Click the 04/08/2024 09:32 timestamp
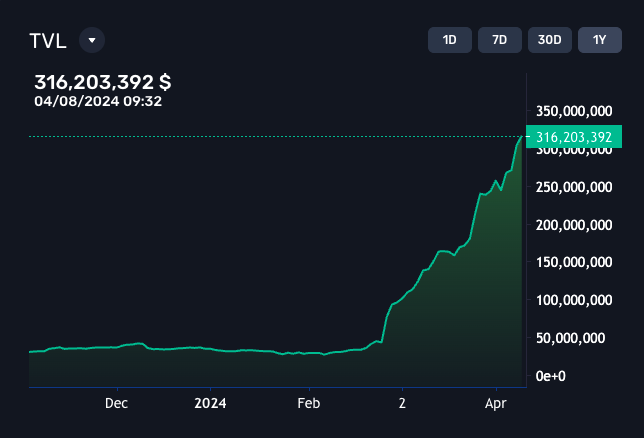 pos(98,101)
